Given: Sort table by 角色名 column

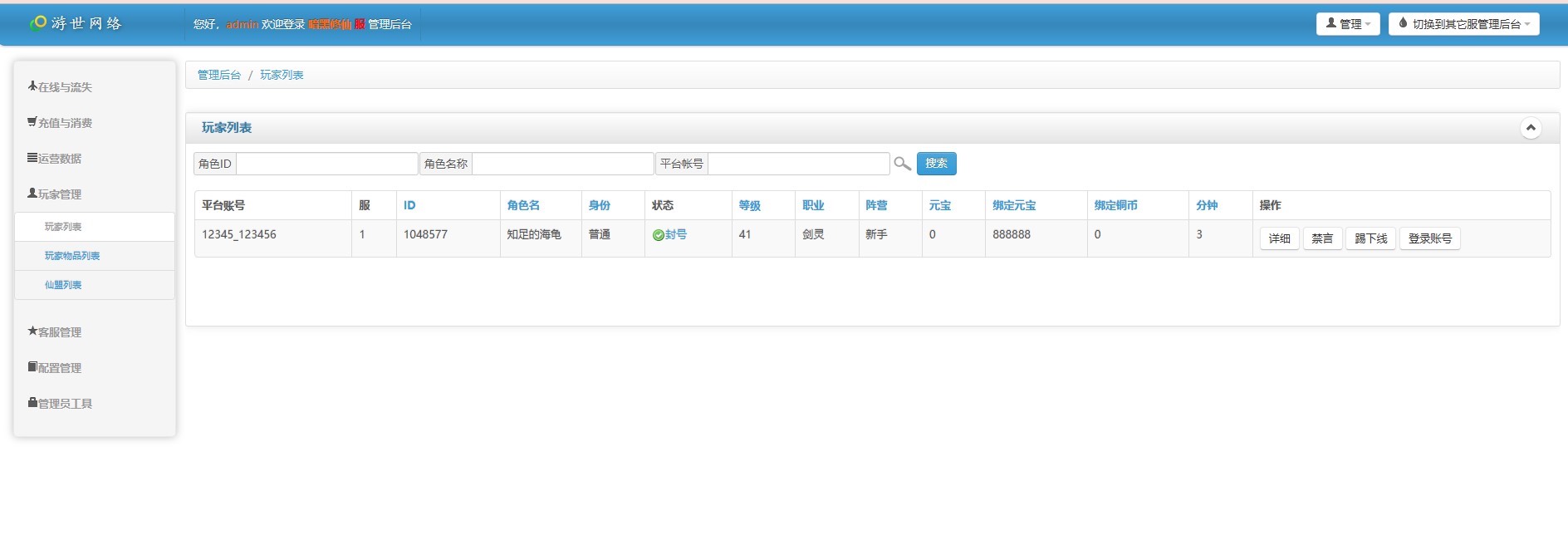Looking at the screenshot, I should tap(523, 205).
